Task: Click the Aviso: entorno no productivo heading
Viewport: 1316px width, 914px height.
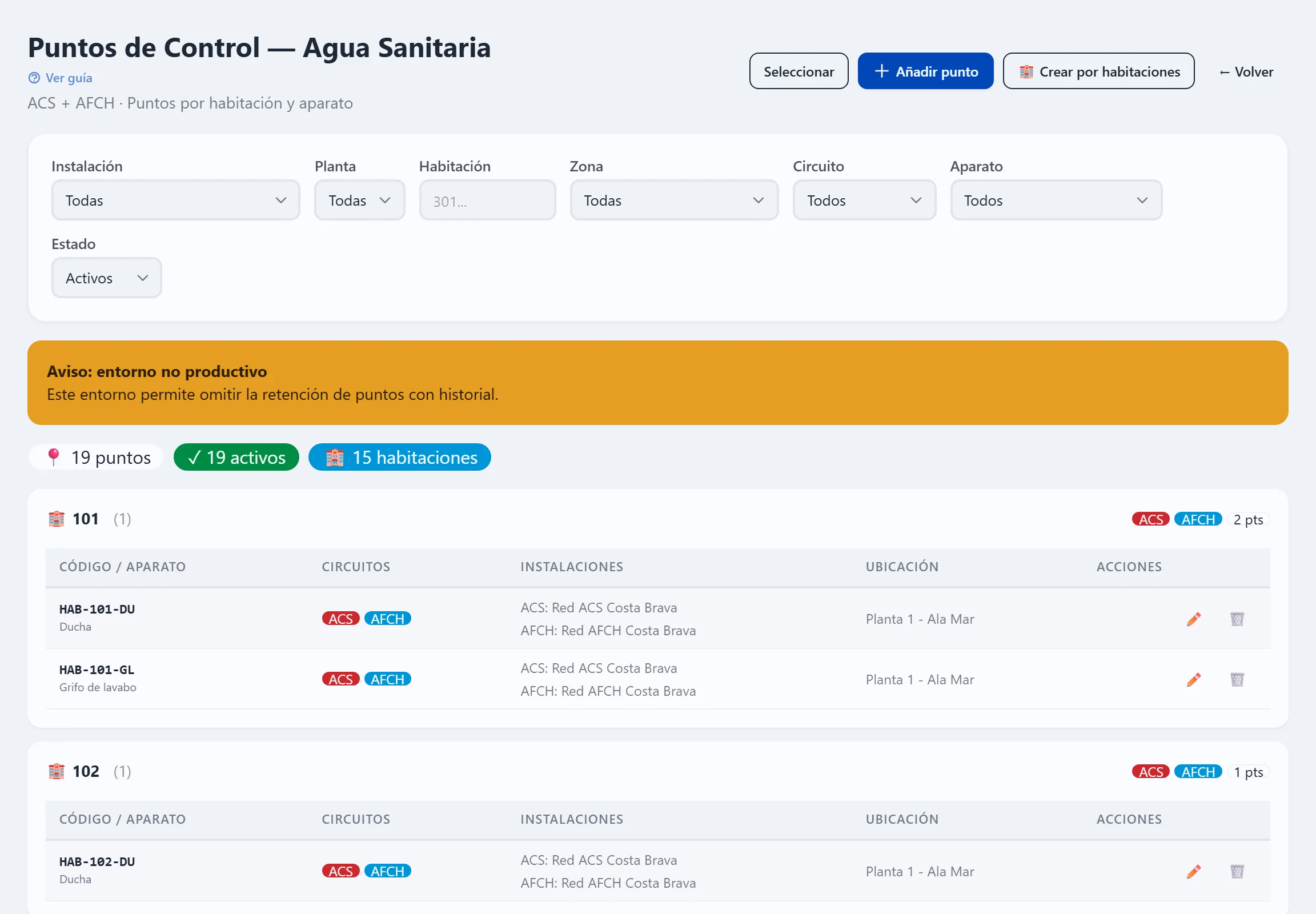Action: 157,372
